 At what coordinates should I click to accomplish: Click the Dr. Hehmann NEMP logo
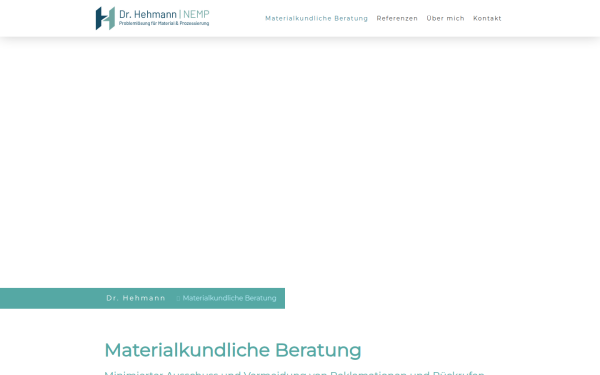point(152,18)
